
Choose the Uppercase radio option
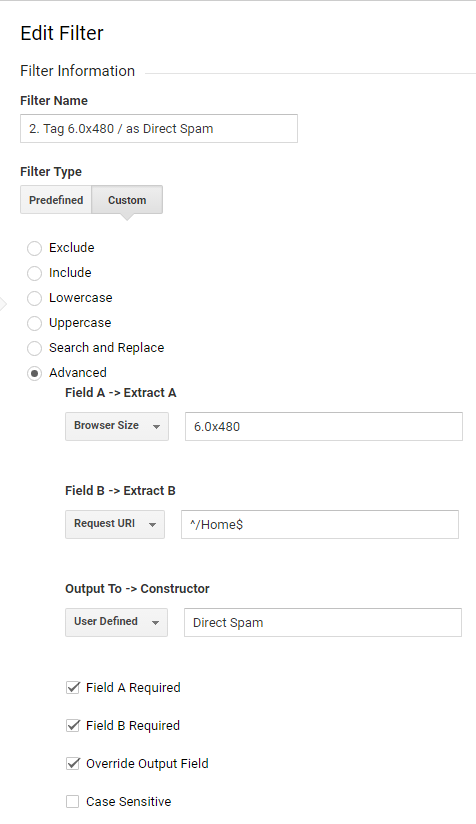[35, 323]
